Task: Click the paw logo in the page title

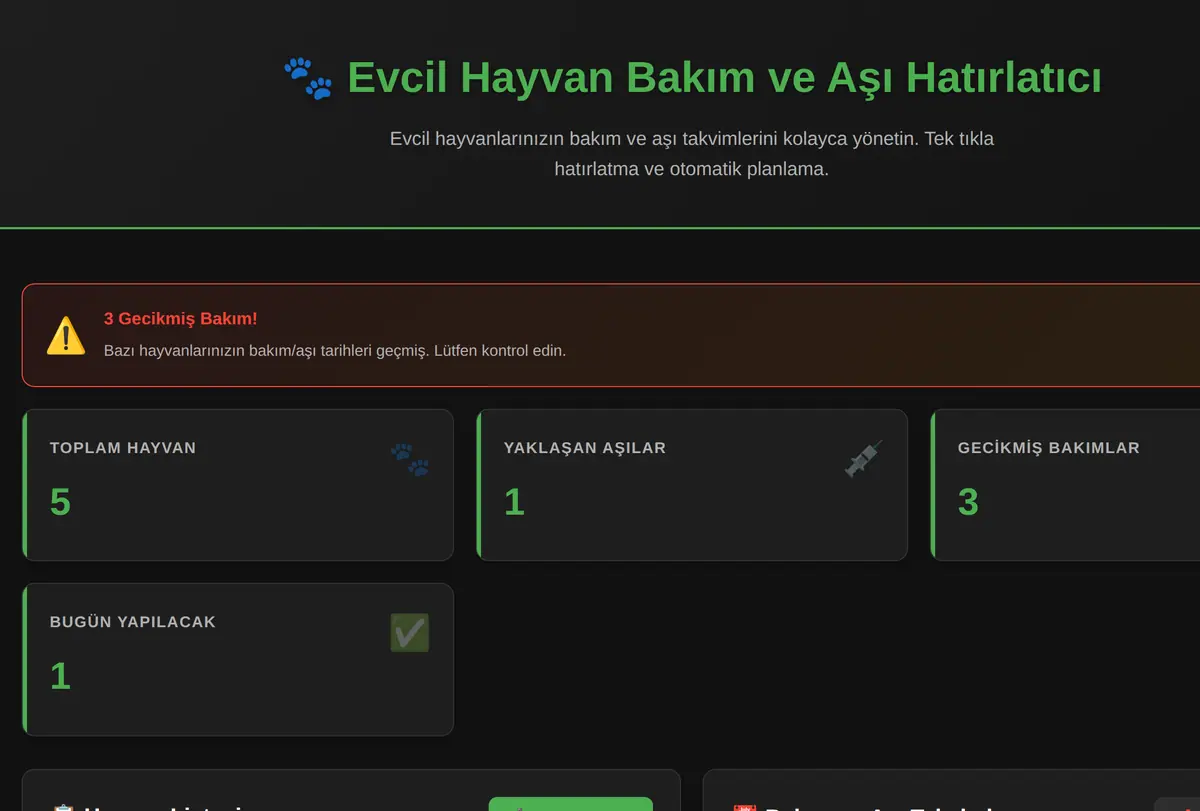Action: pyautogui.click(x=308, y=78)
